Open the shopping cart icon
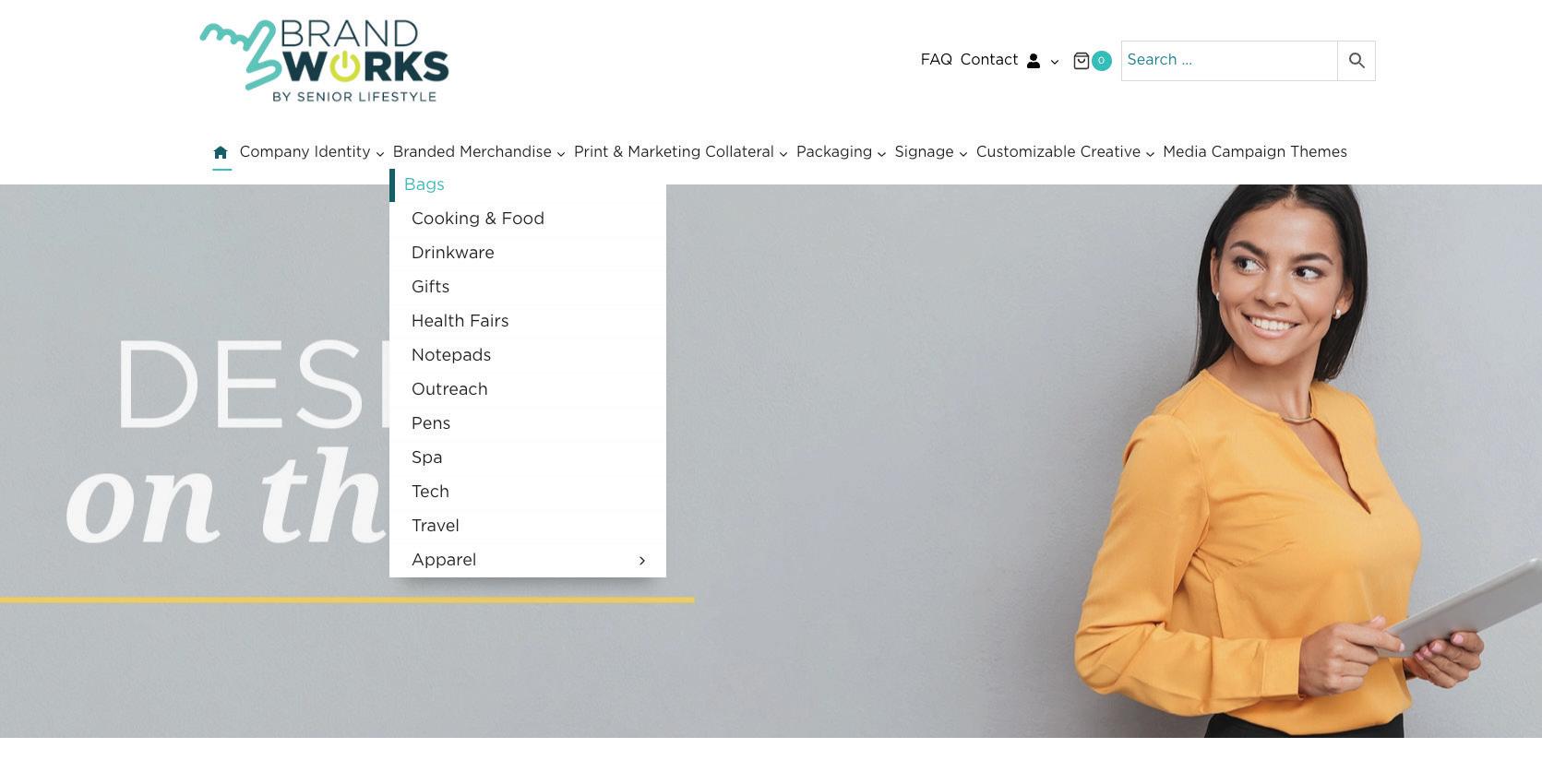Image resolution: width=1542 pixels, height=784 pixels. pyautogui.click(x=1082, y=61)
